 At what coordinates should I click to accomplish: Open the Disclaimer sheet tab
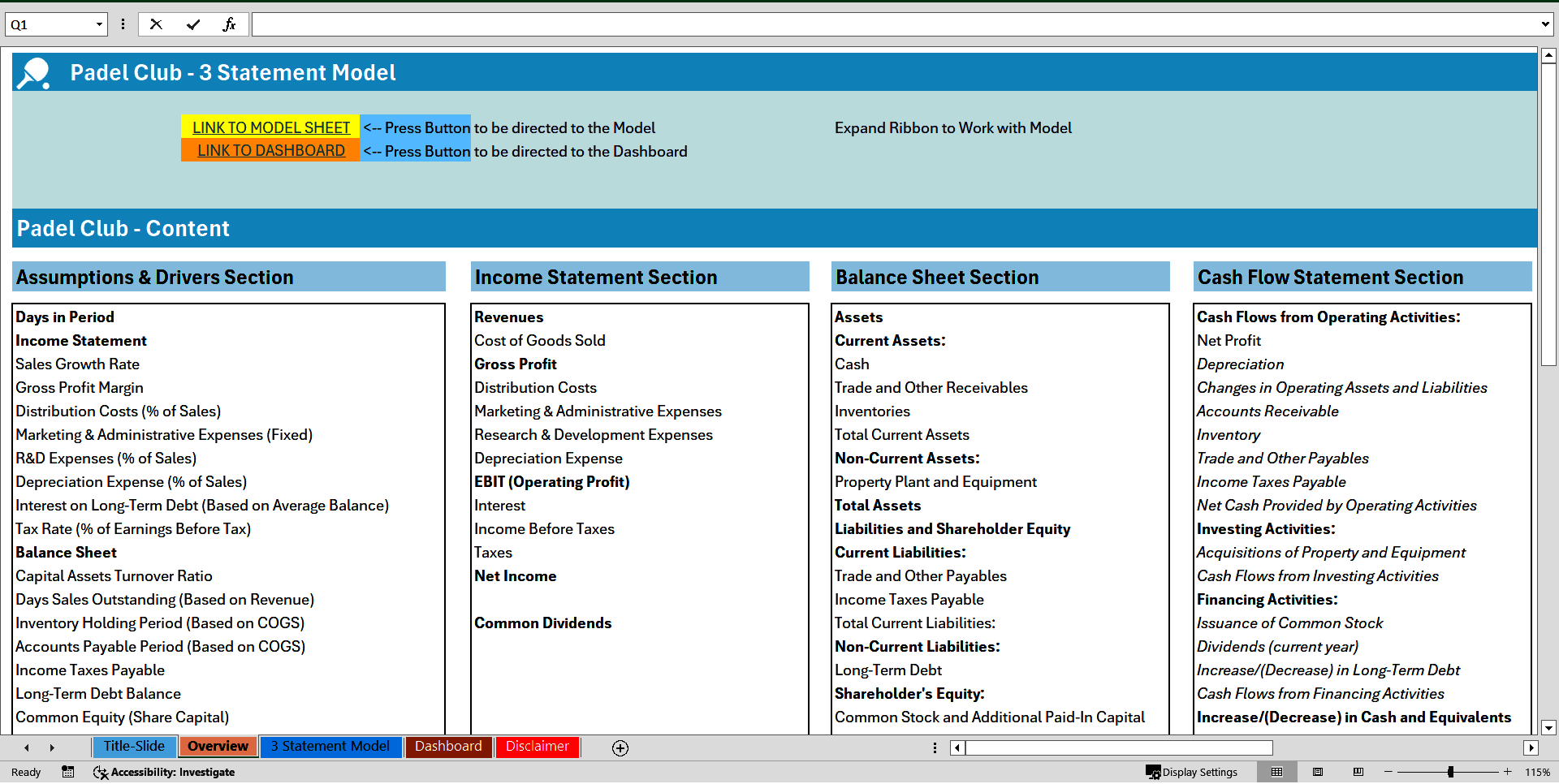pyautogui.click(x=538, y=747)
